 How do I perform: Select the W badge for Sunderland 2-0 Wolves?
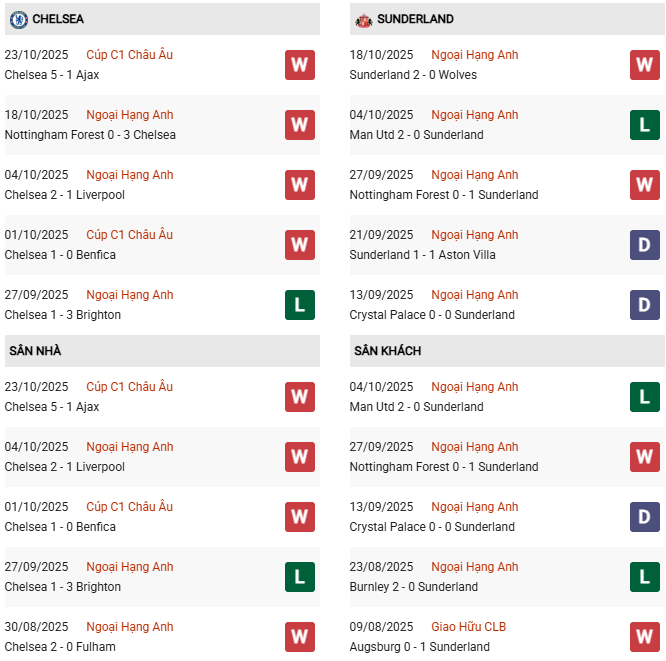645,65
